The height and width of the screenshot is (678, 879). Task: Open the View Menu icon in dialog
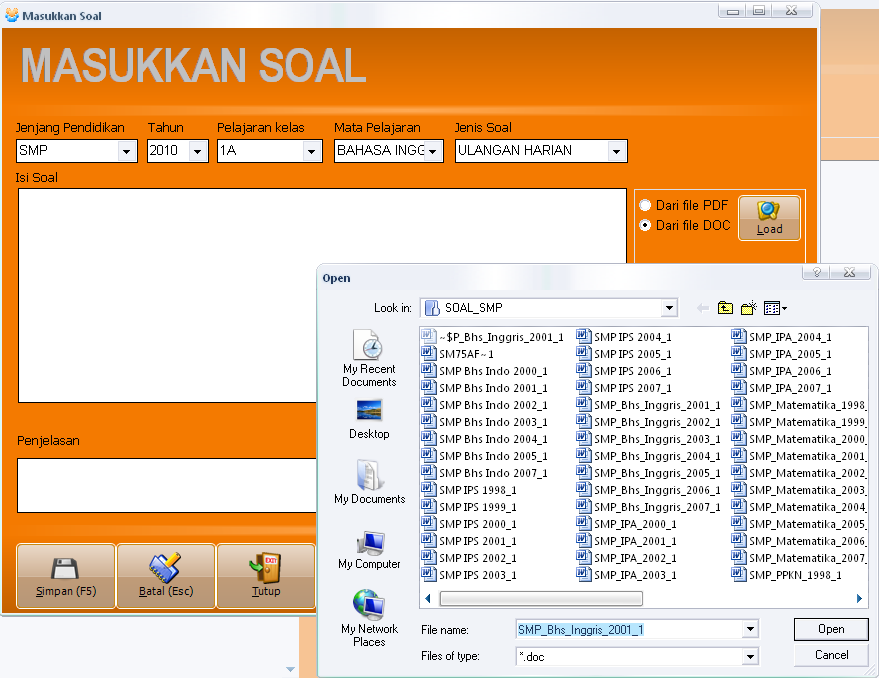(772, 307)
